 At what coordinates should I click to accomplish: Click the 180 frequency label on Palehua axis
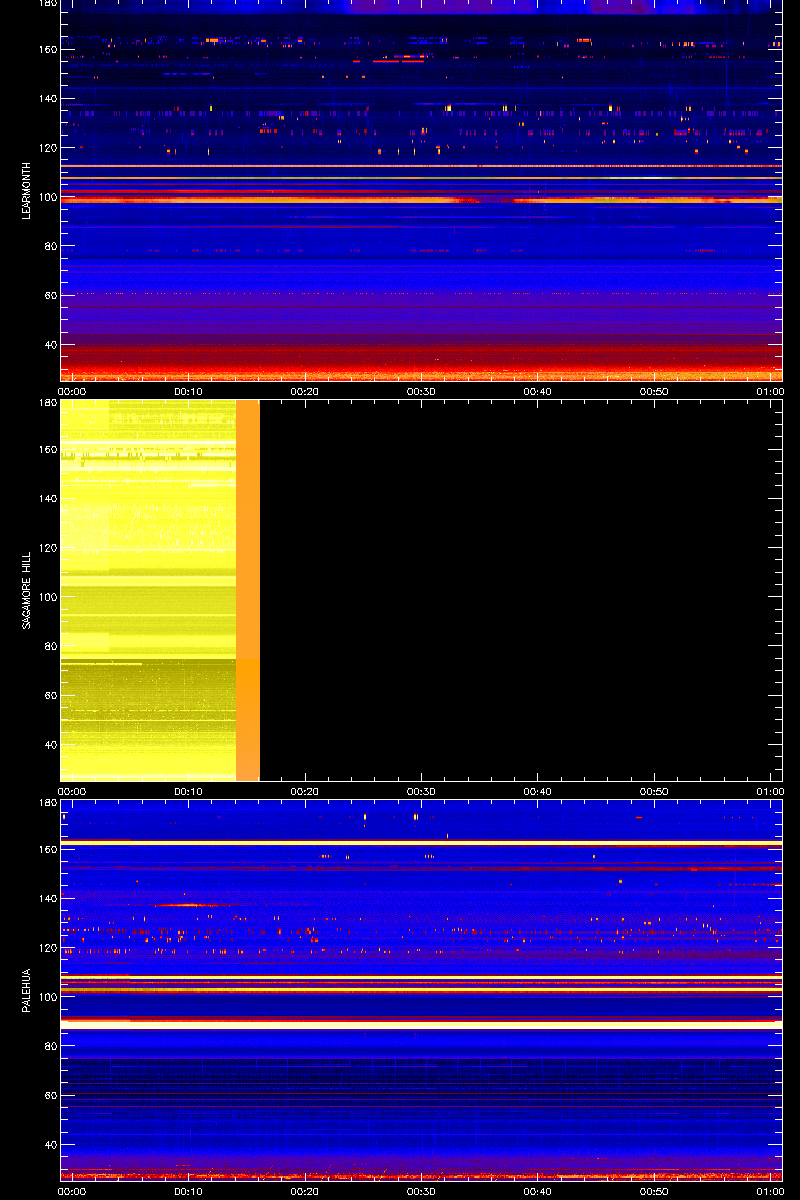[46, 804]
